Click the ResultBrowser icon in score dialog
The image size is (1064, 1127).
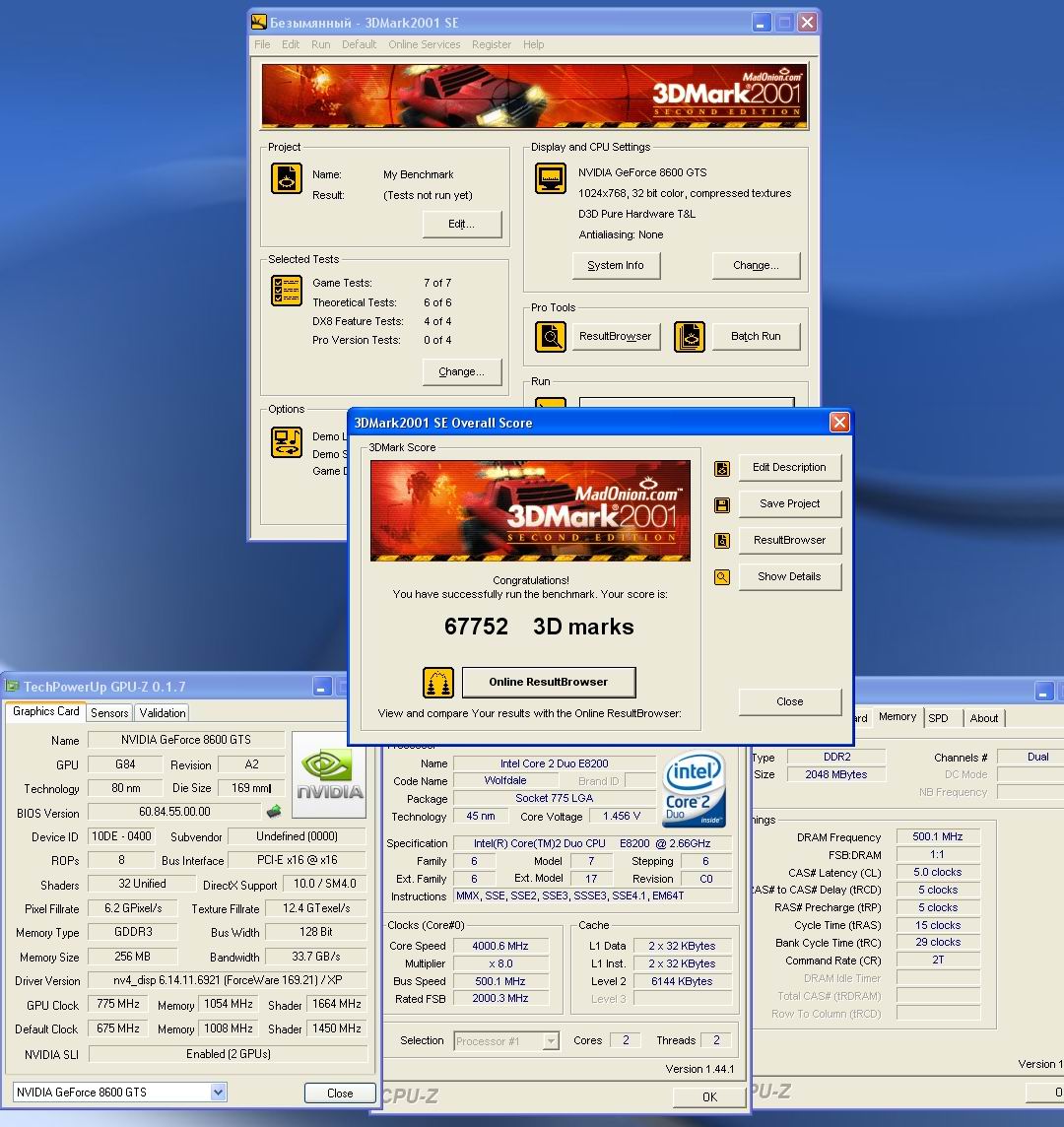point(722,541)
